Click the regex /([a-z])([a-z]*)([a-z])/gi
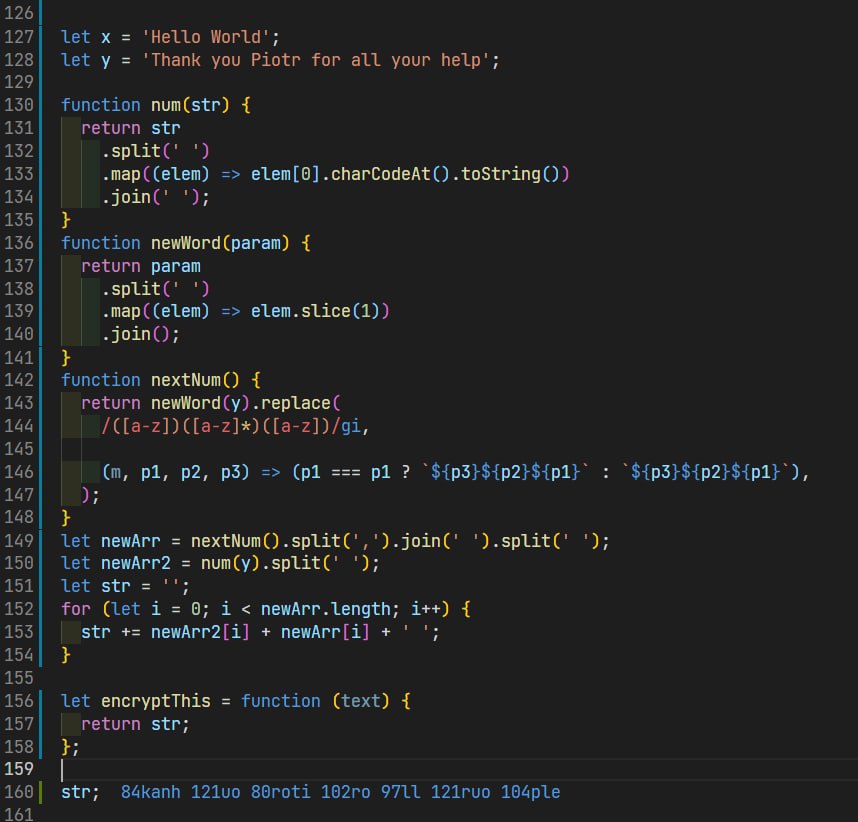This screenshot has width=858, height=822. point(231,426)
